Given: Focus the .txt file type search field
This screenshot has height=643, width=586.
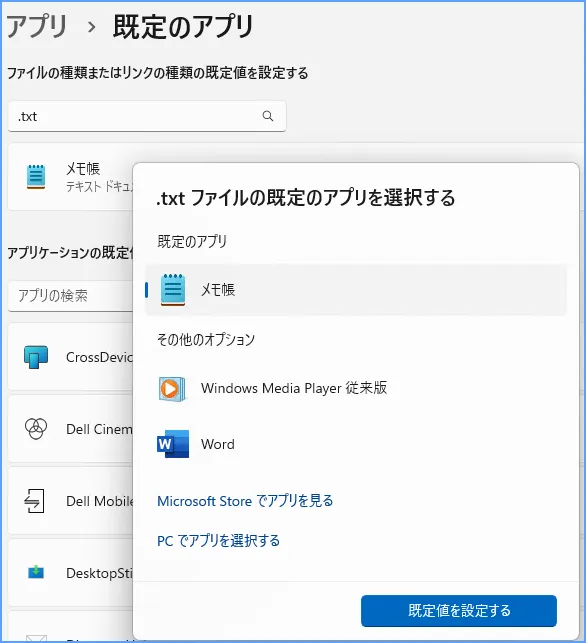Looking at the screenshot, I should click(x=147, y=116).
